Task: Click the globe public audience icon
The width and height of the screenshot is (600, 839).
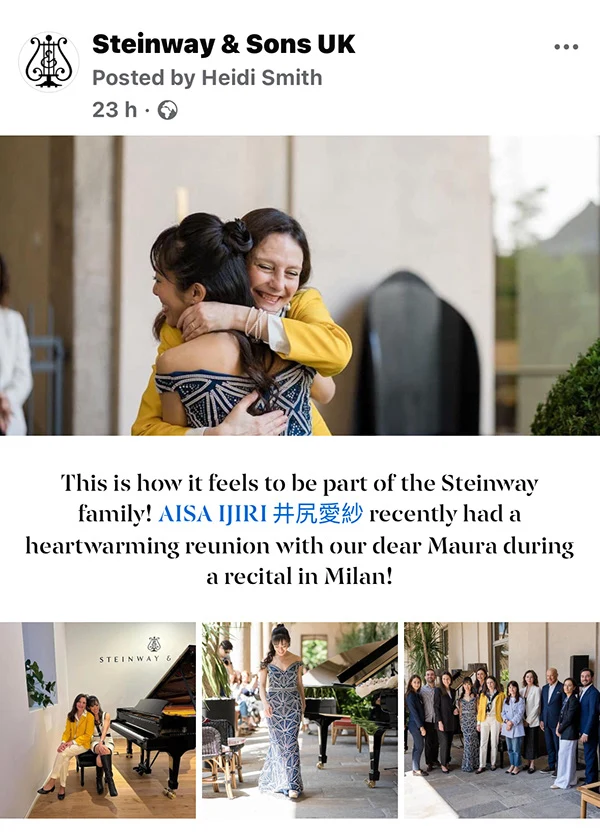Action: coord(168,110)
